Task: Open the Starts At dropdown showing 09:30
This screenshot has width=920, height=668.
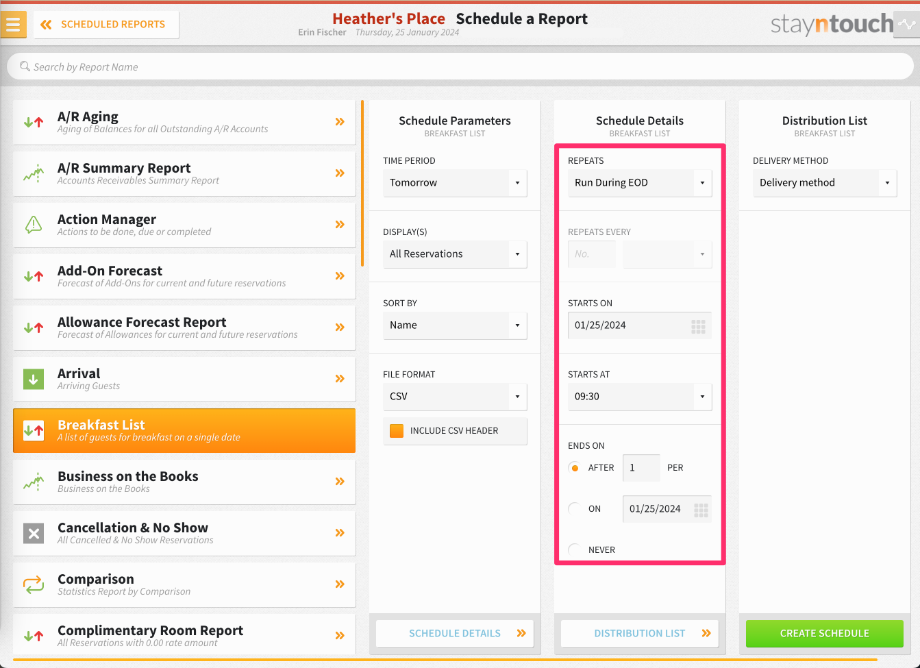Action: pyautogui.click(x=640, y=397)
